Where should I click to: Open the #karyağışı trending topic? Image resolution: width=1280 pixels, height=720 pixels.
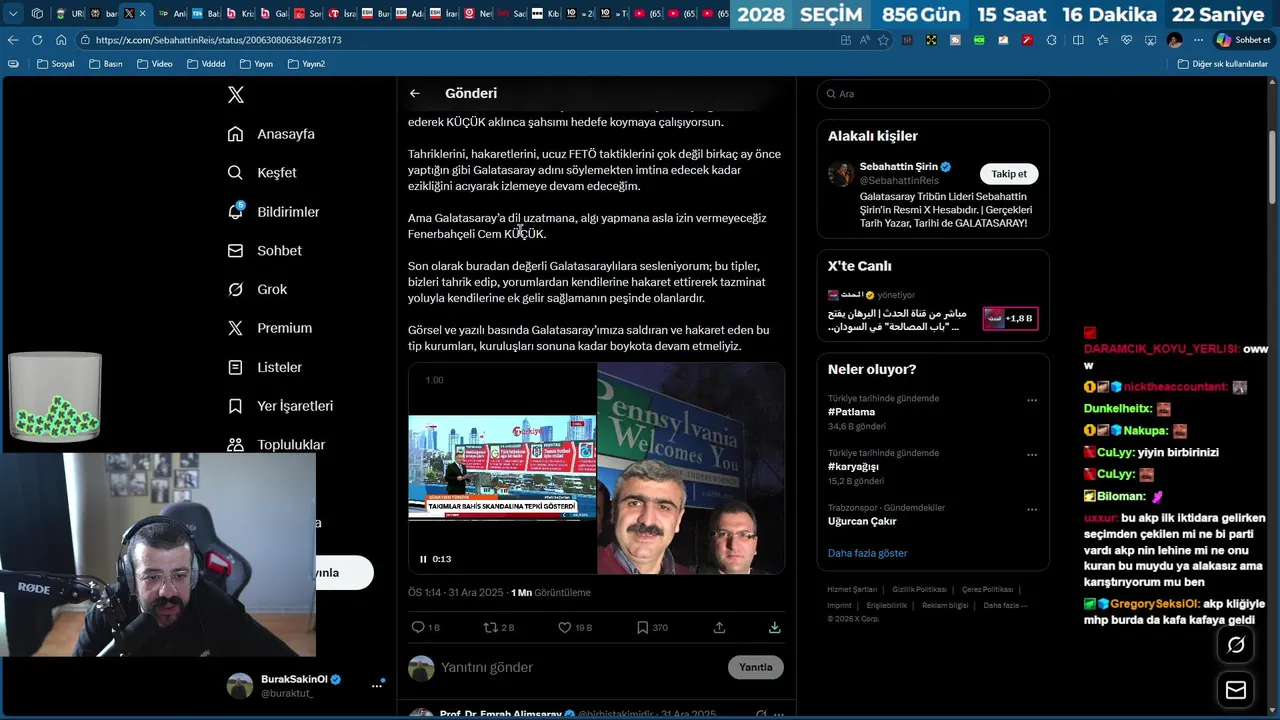(x=853, y=467)
